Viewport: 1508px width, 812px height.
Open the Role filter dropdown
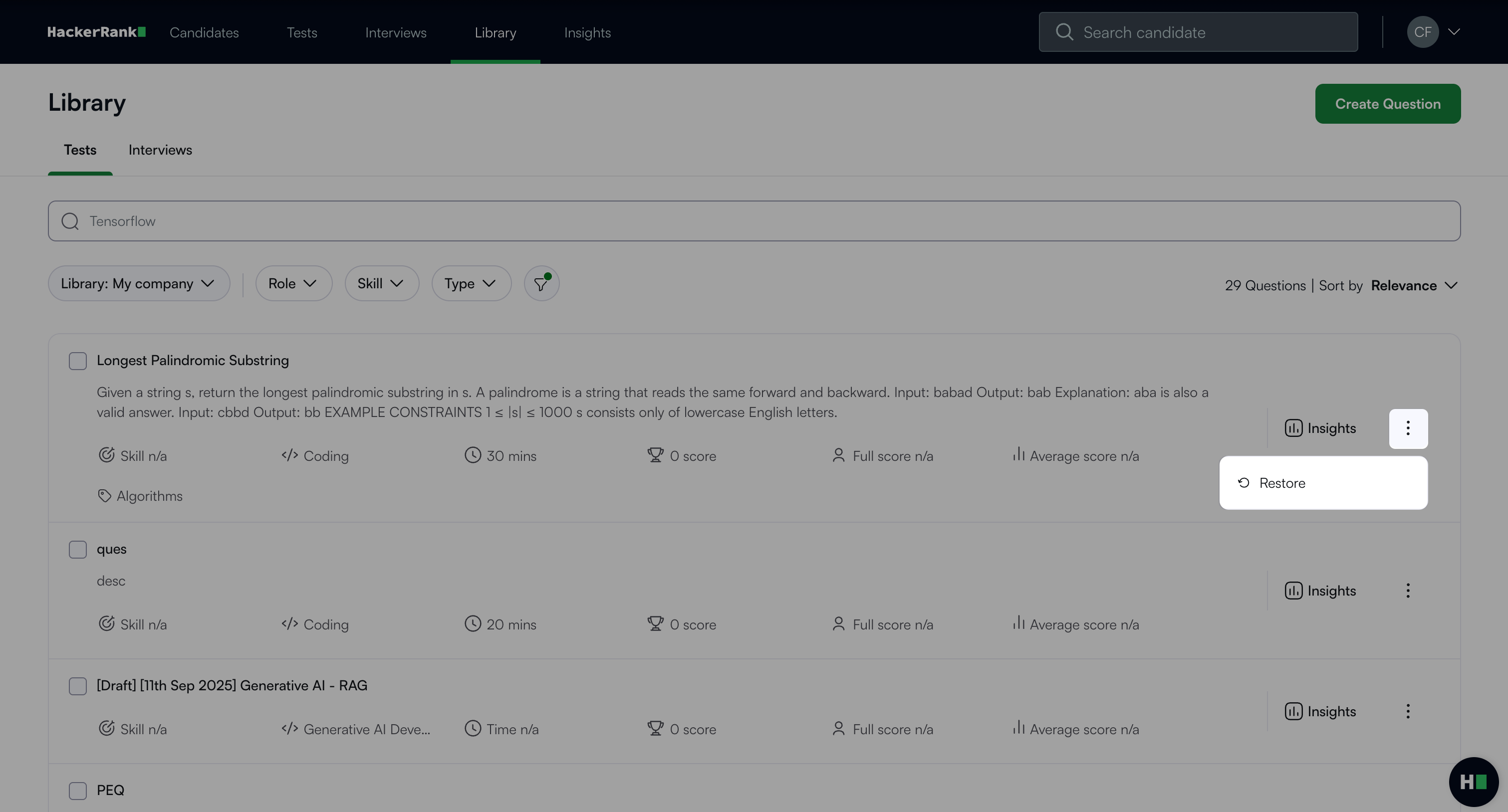coord(293,284)
